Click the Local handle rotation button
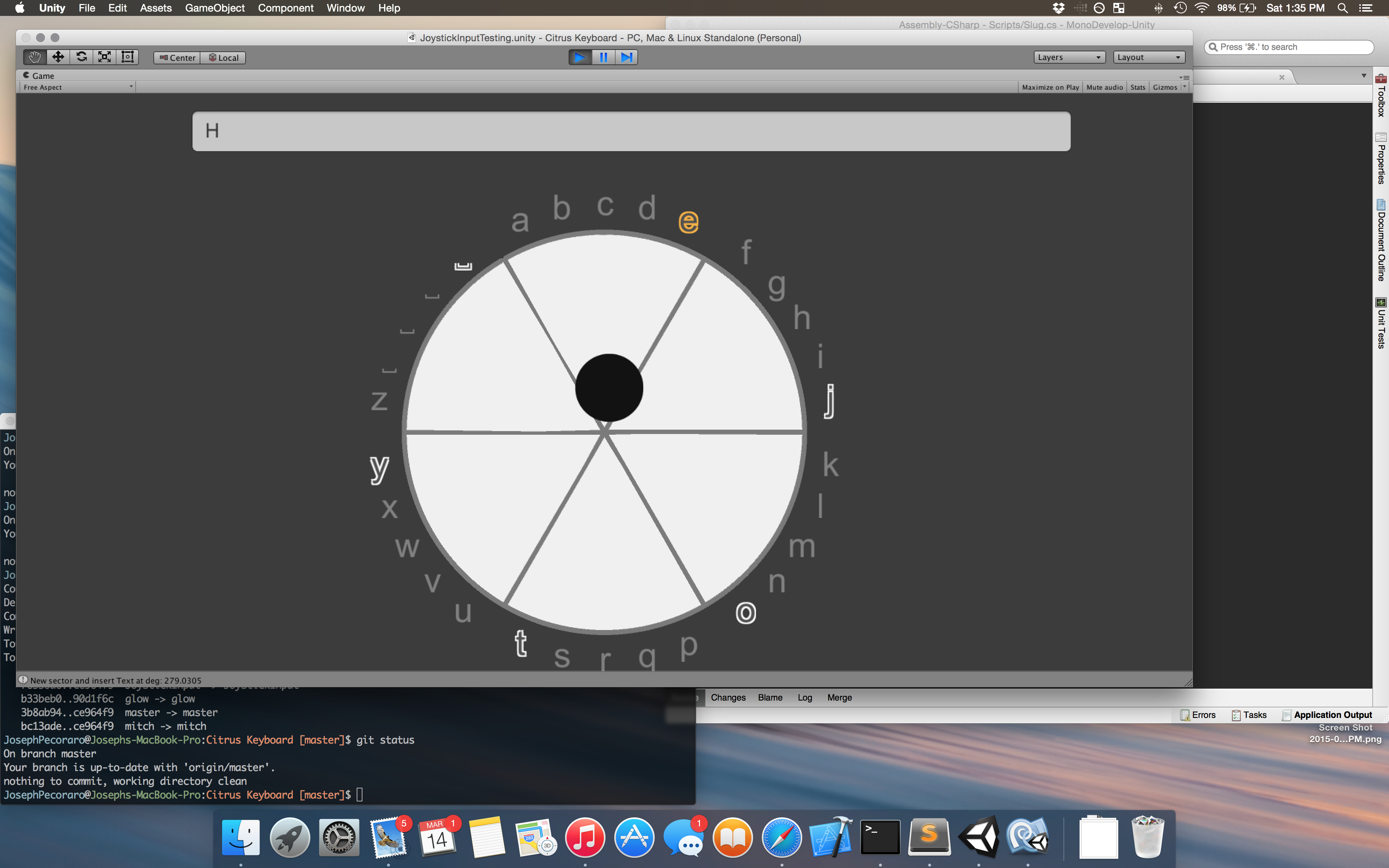The image size is (1389, 868). pos(223,58)
